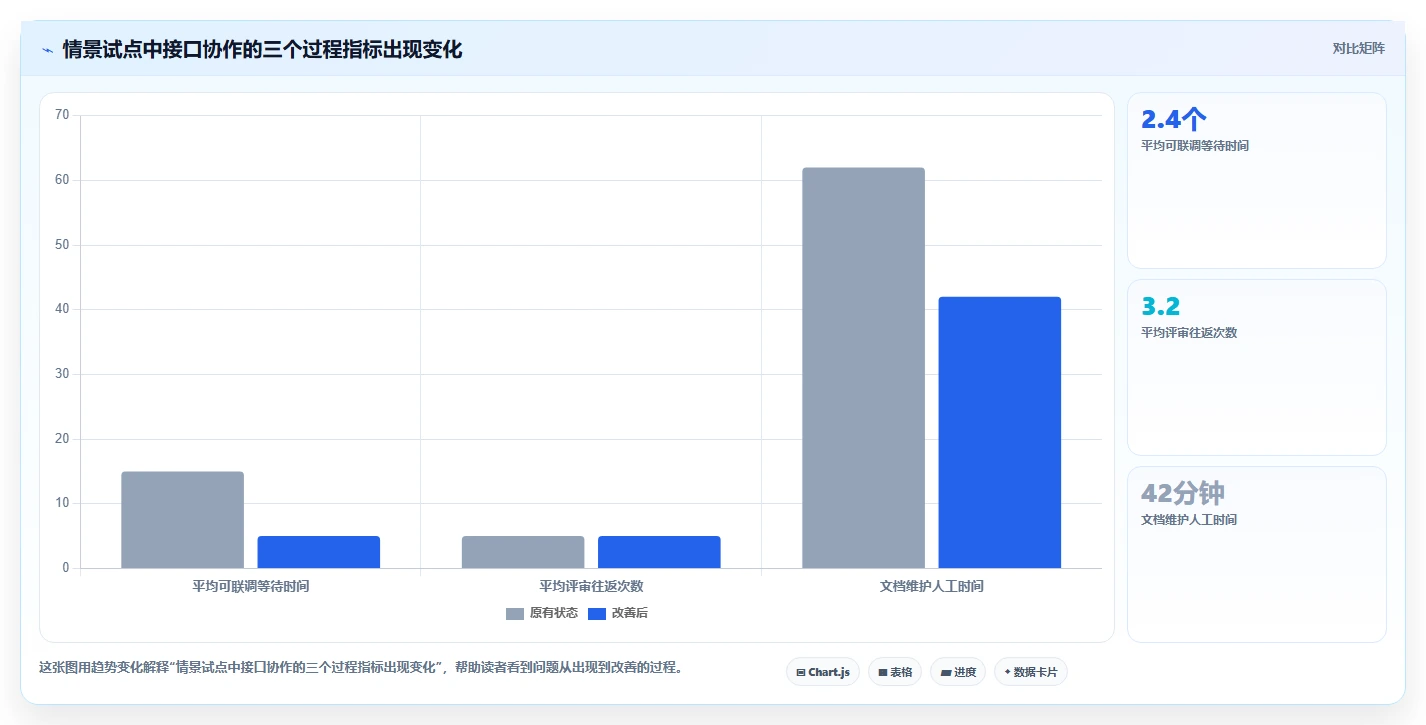The height and width of the screenshot is (725, 1426).
Task: Click the gray bar for 文档维护人工时间
Action: pos(863,368)
